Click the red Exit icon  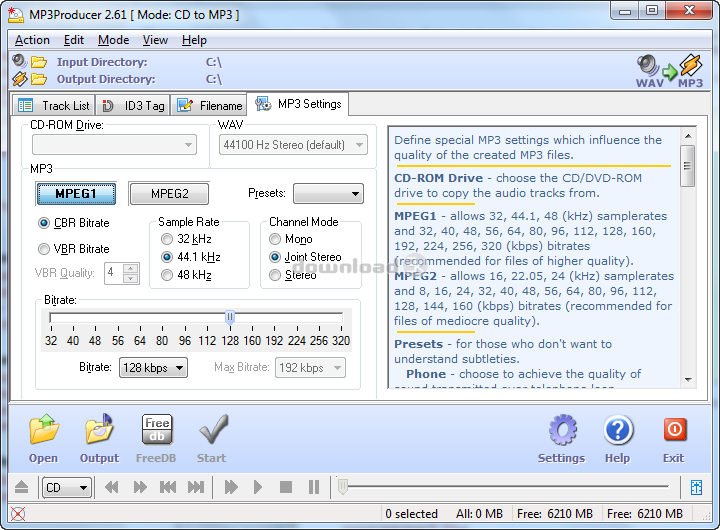pos(675,429)
